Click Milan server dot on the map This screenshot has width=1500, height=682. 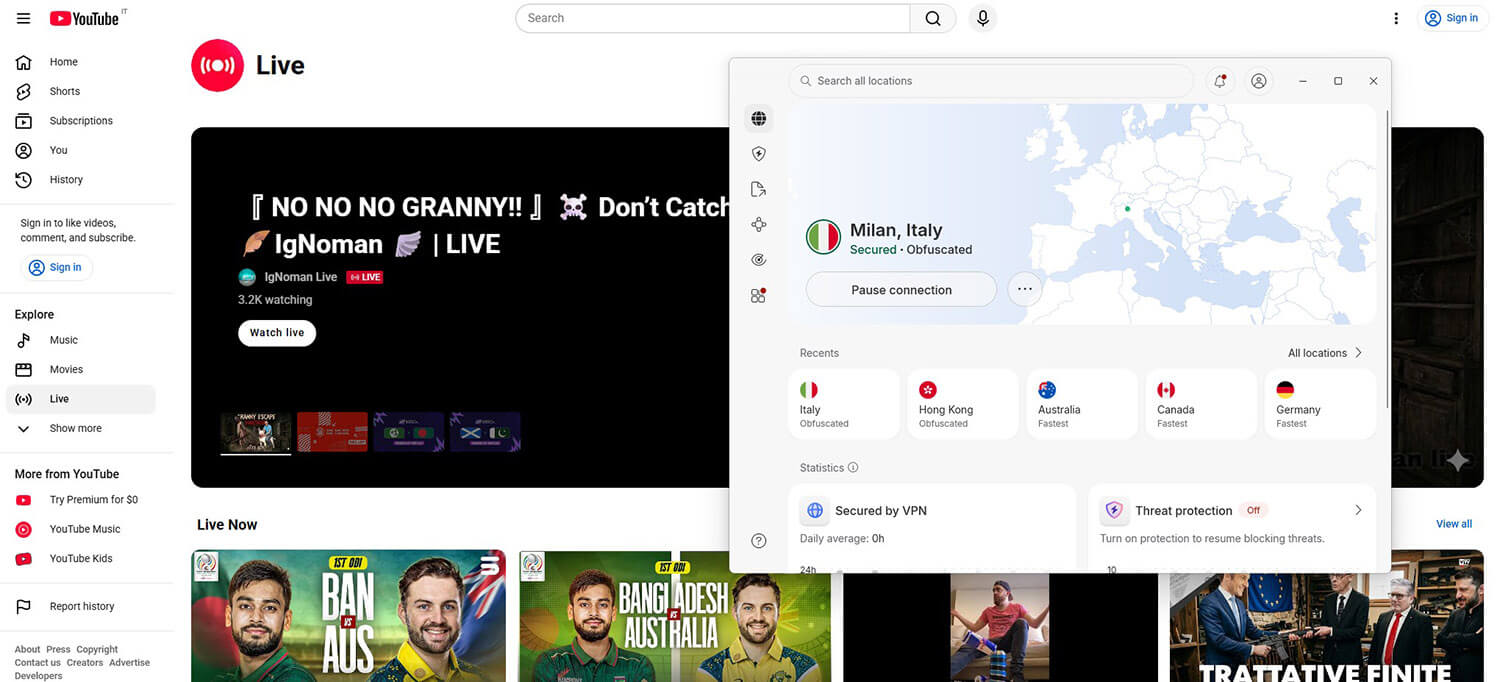1127,209
